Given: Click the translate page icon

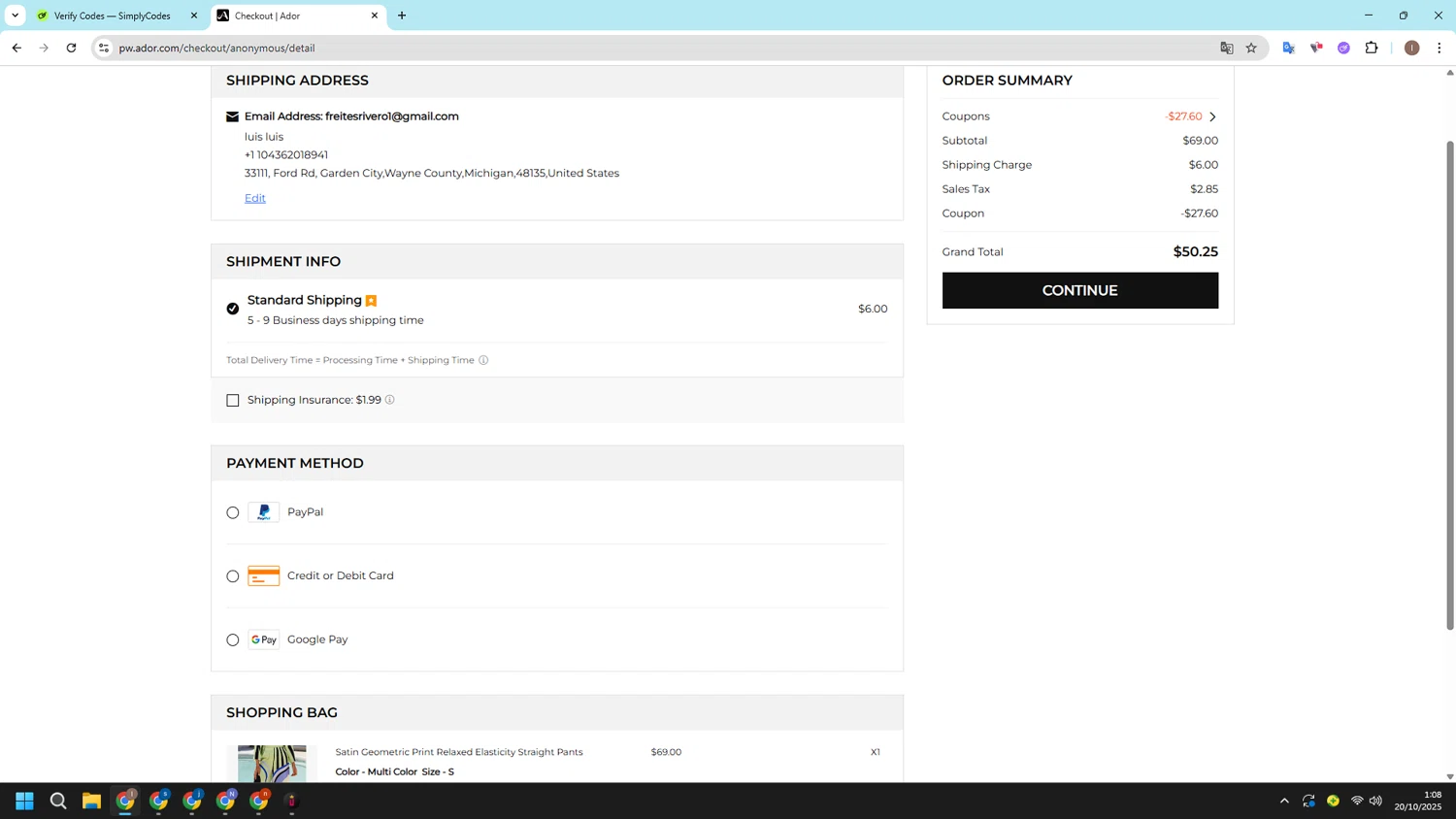Looking at the screenshot, I should click(x=1227, y=48).
